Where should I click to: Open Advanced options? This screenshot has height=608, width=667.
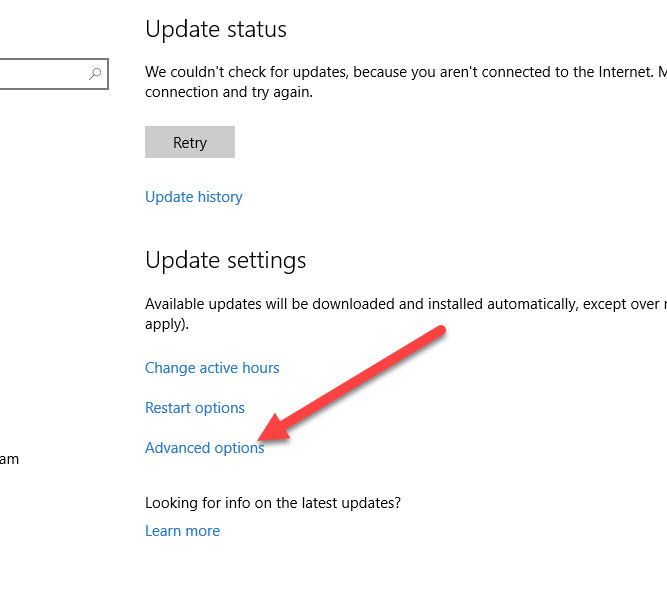pyautogui.click(x=204, y=448)
